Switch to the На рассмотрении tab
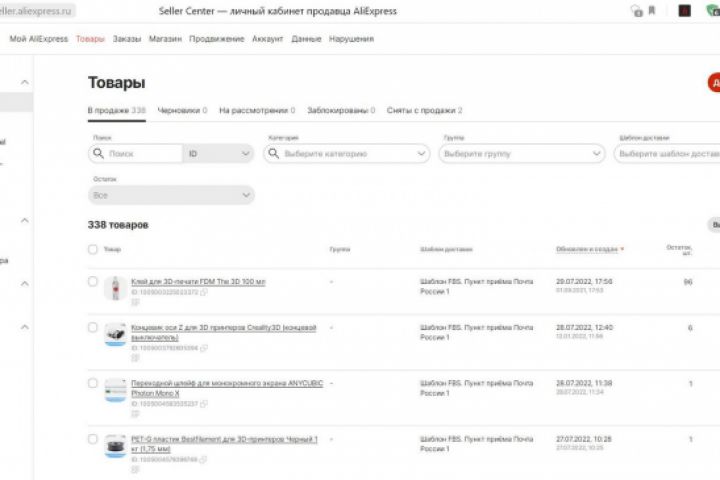Screen dimensions: 720x480 (257, 110)
